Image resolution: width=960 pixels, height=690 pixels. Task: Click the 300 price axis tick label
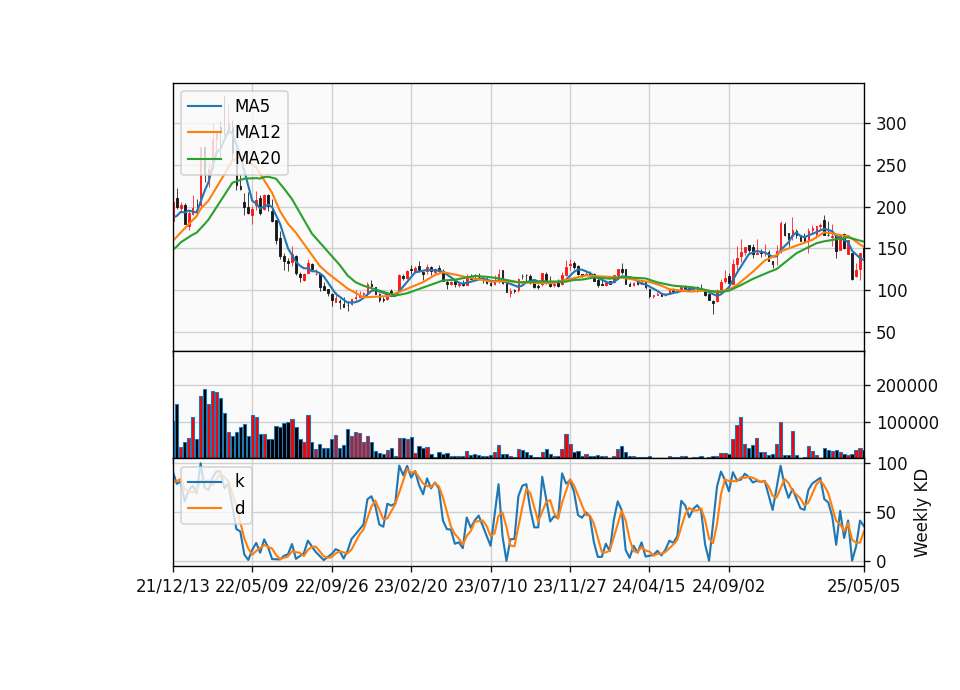(891, 124)
